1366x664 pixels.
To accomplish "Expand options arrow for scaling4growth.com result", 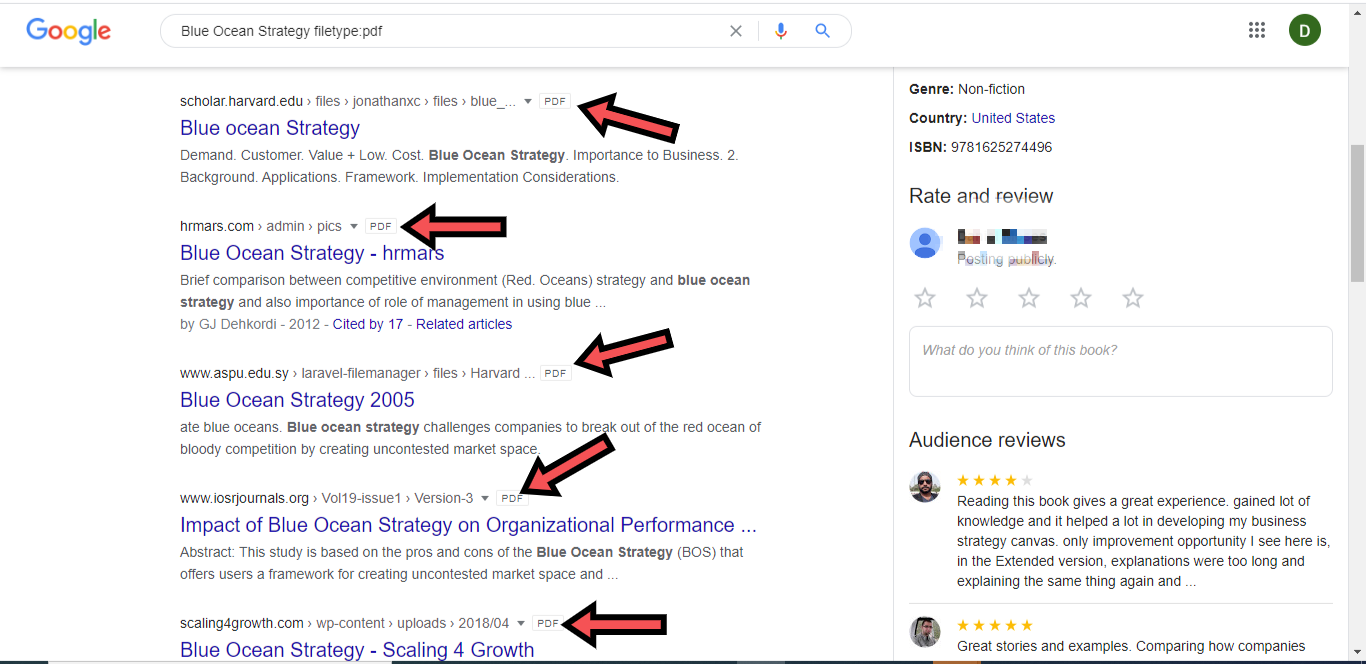I will pos(521,623).
